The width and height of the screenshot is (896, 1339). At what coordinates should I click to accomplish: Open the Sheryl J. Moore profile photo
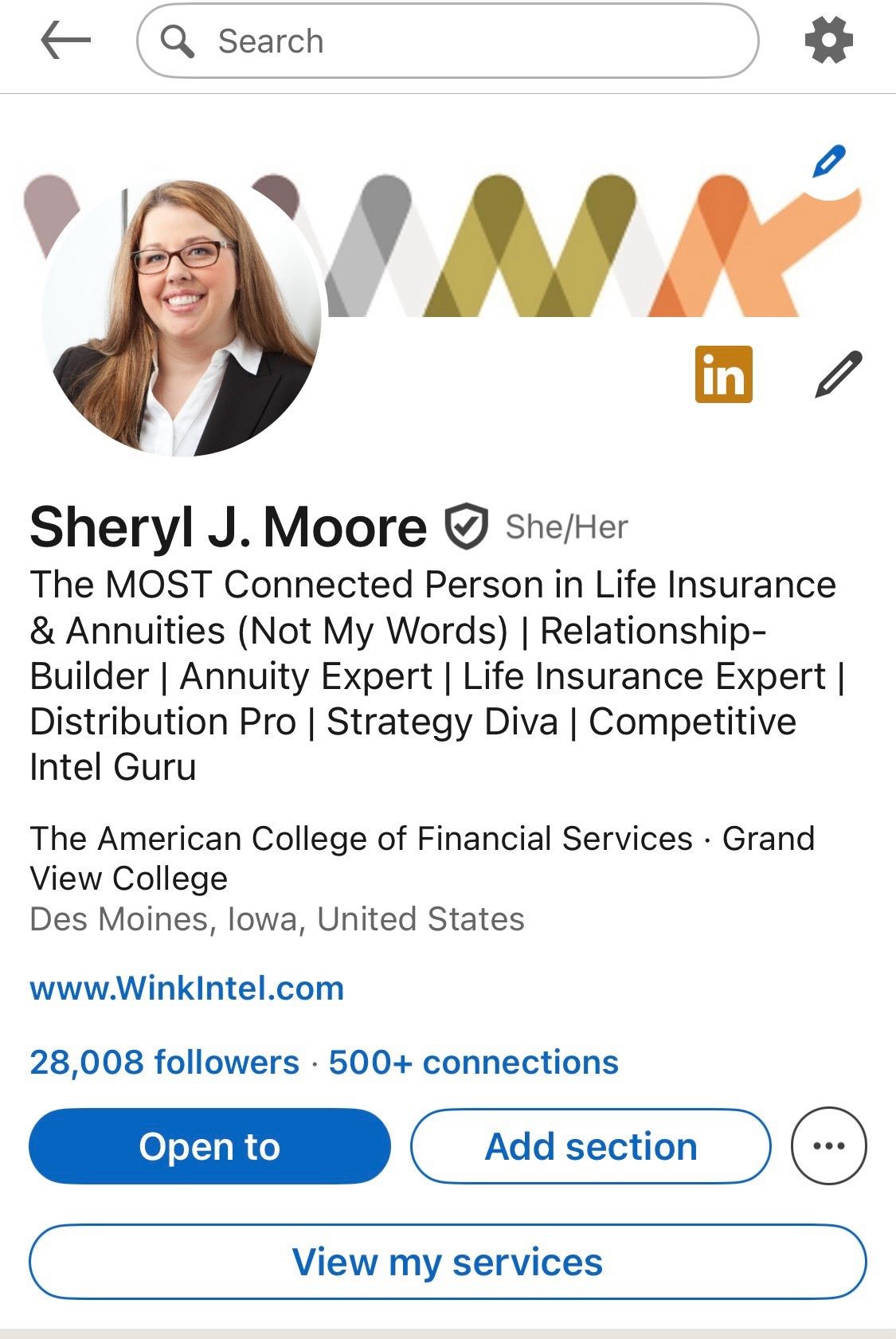(182, 317)
